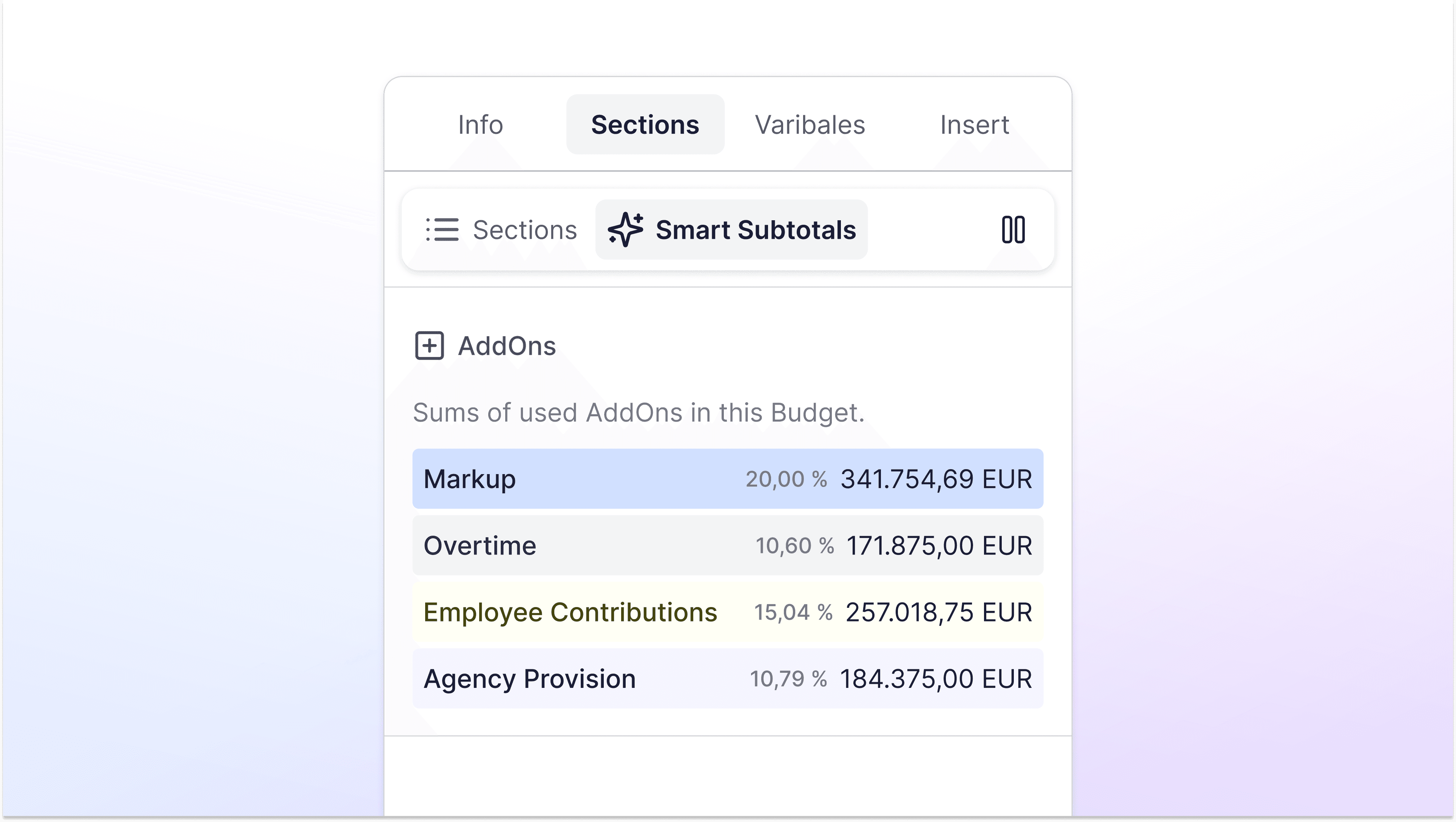Click the Overtime row label

click(x=479, y=545)
